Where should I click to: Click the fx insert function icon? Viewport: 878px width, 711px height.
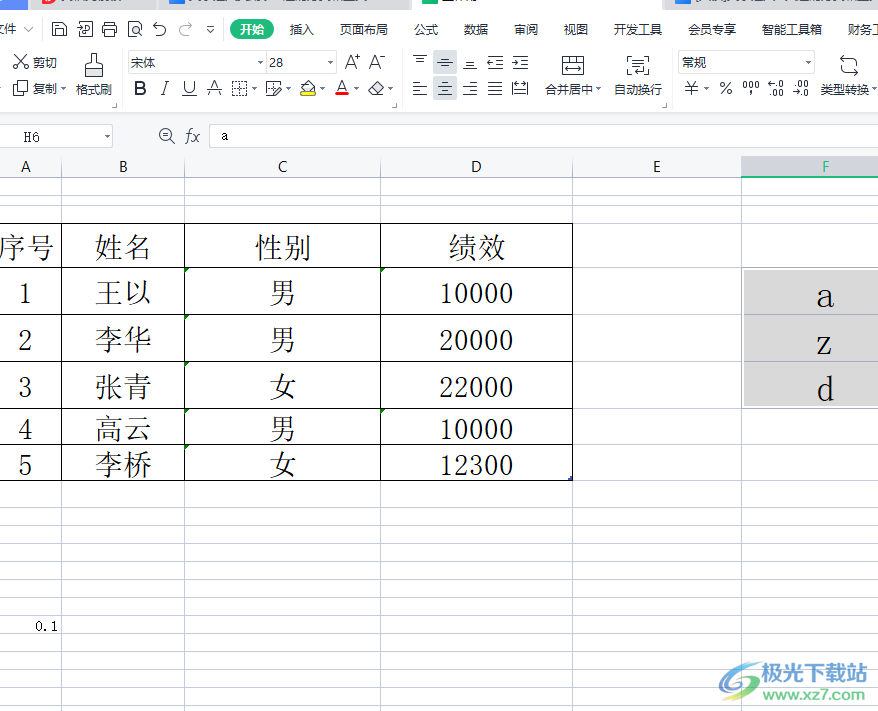[x=192, y=136]
